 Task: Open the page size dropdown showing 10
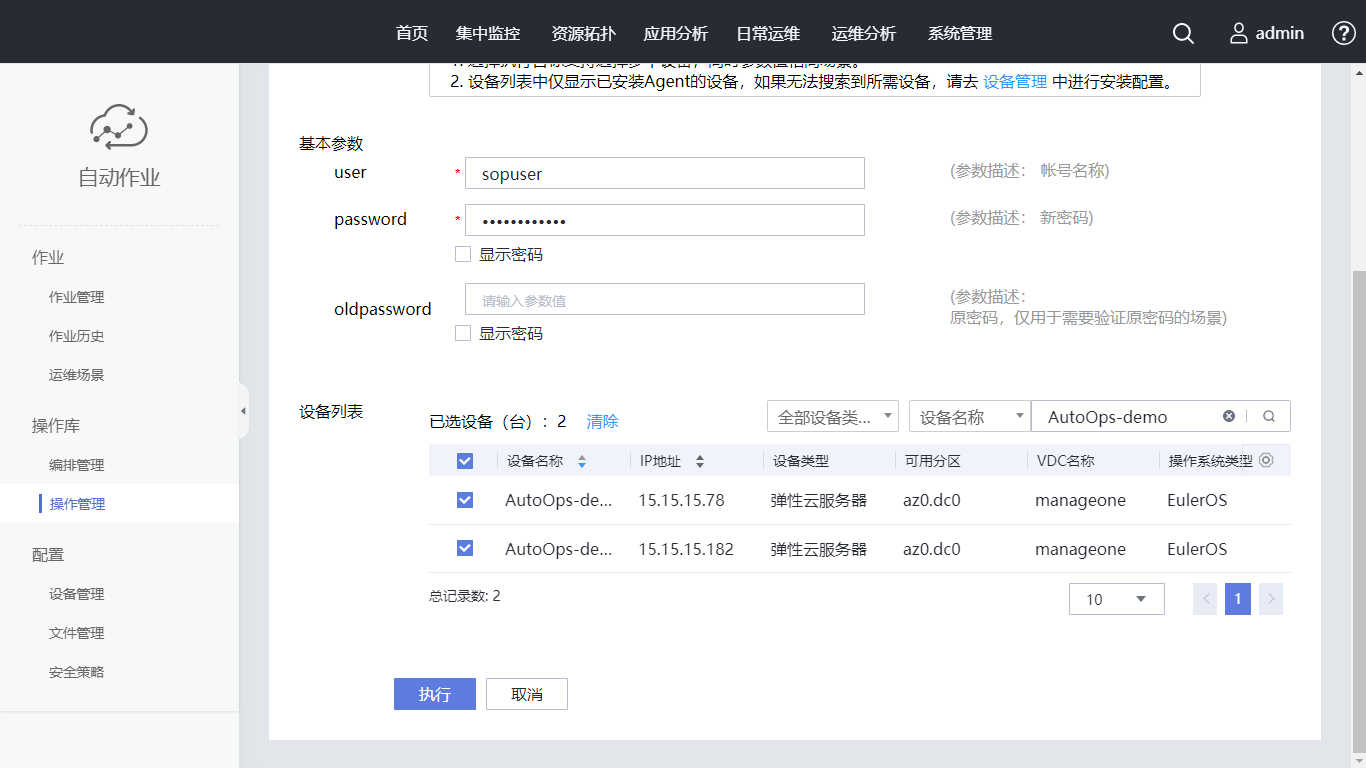coord(1116,599)
